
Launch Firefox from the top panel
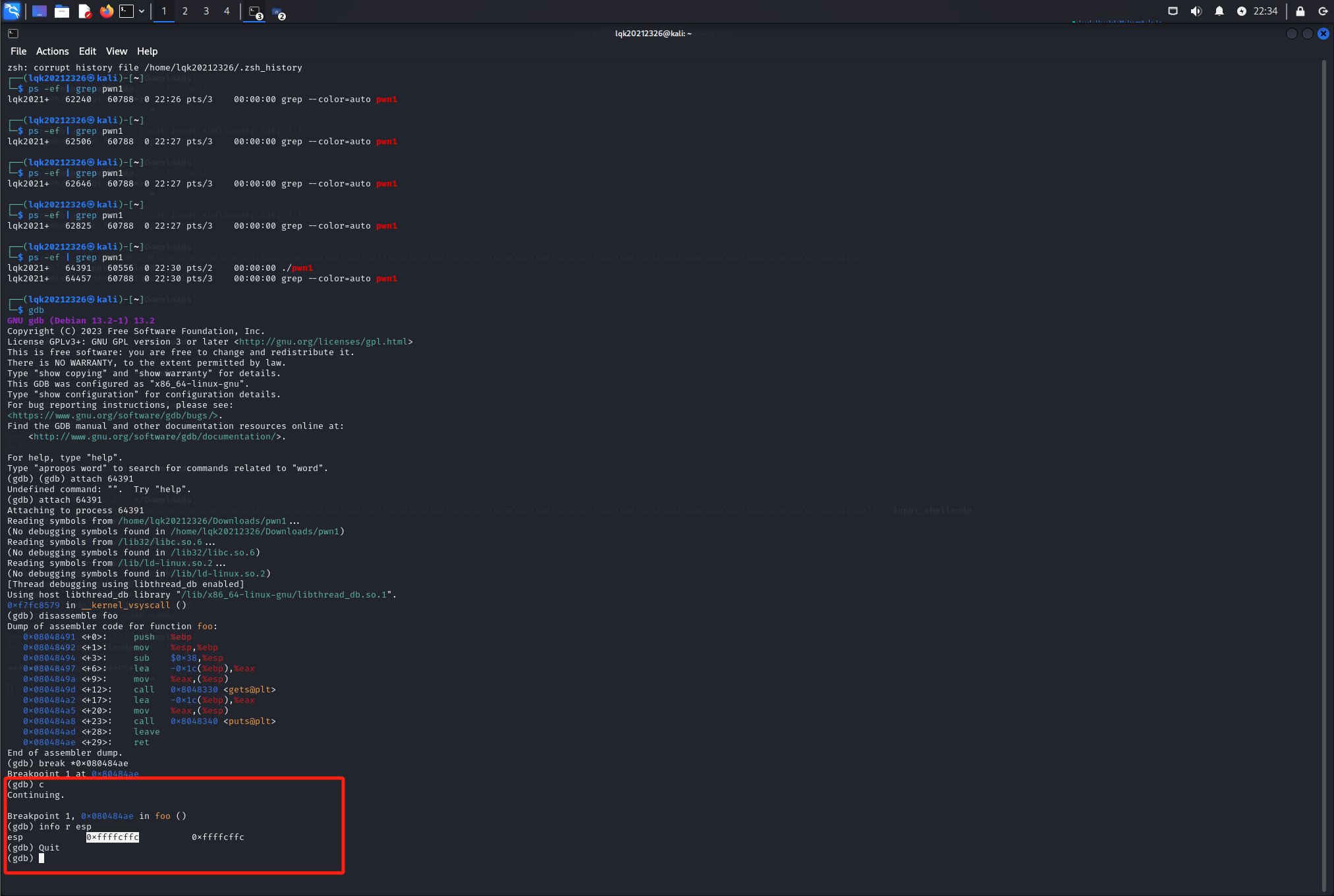click(106, 11)
